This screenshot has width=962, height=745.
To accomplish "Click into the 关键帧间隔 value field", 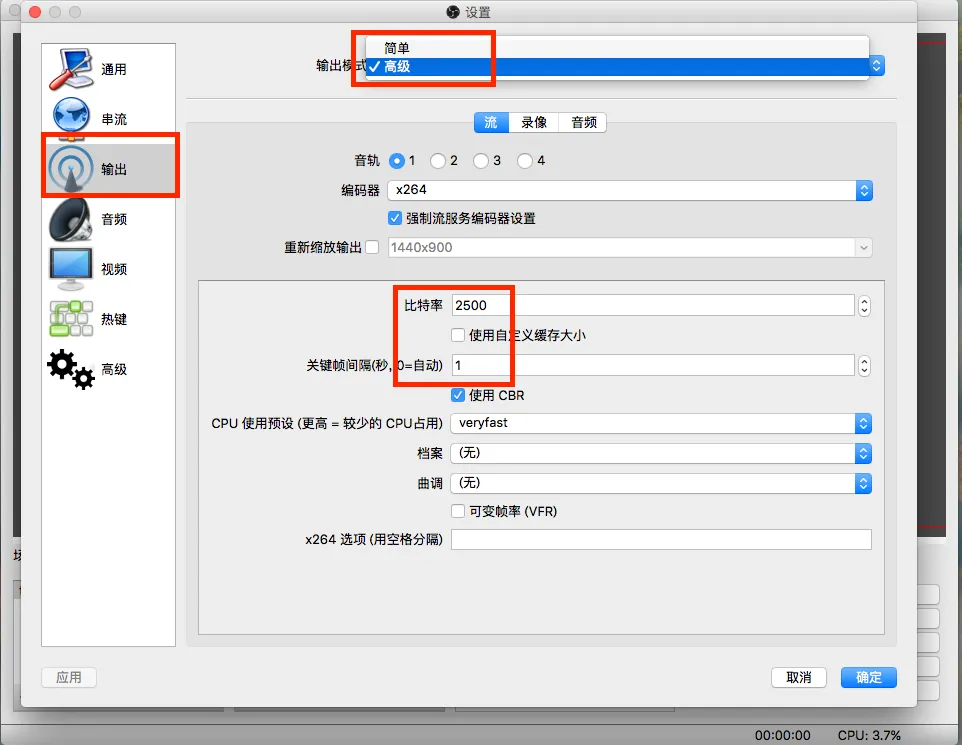I will pyautogui.click(x=653, y=366).
